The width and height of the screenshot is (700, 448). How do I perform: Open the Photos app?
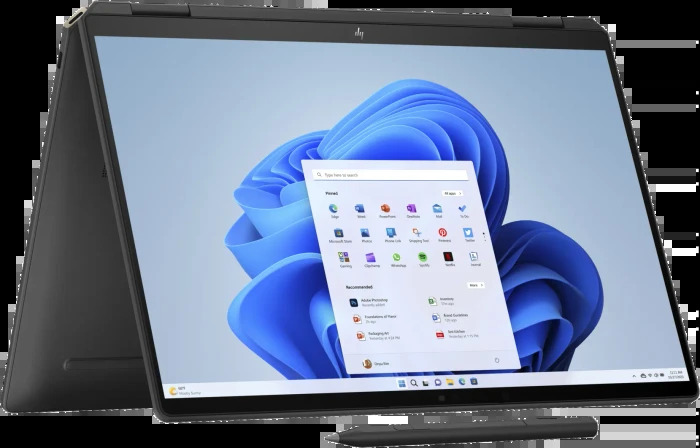365,234
